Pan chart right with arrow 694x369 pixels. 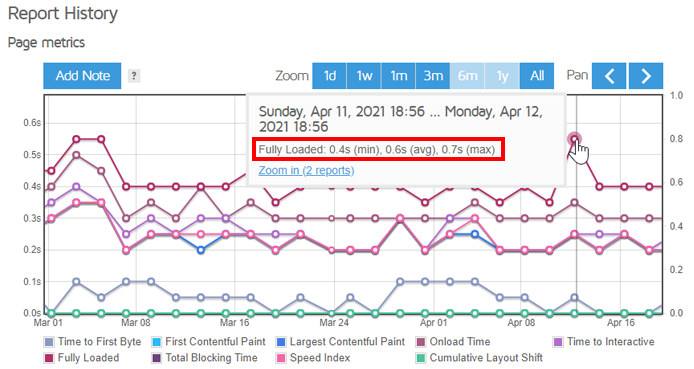point(646,76)
